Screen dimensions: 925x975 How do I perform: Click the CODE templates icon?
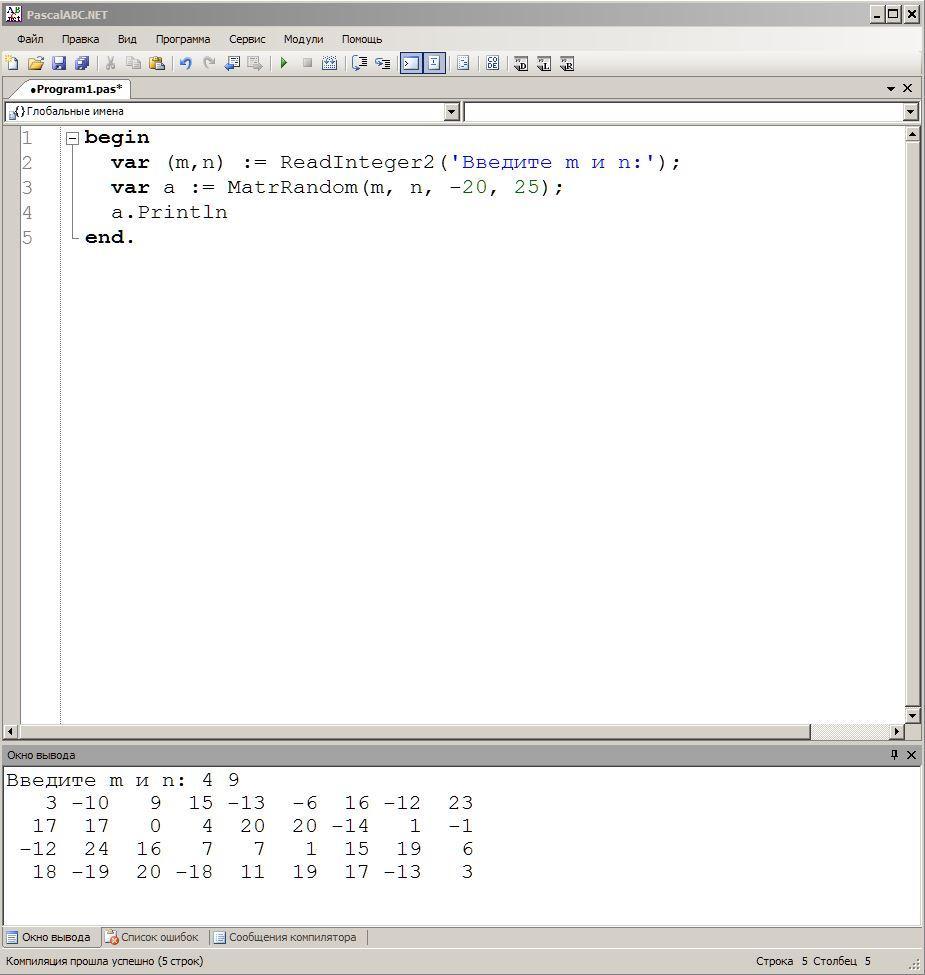(492, 63)
